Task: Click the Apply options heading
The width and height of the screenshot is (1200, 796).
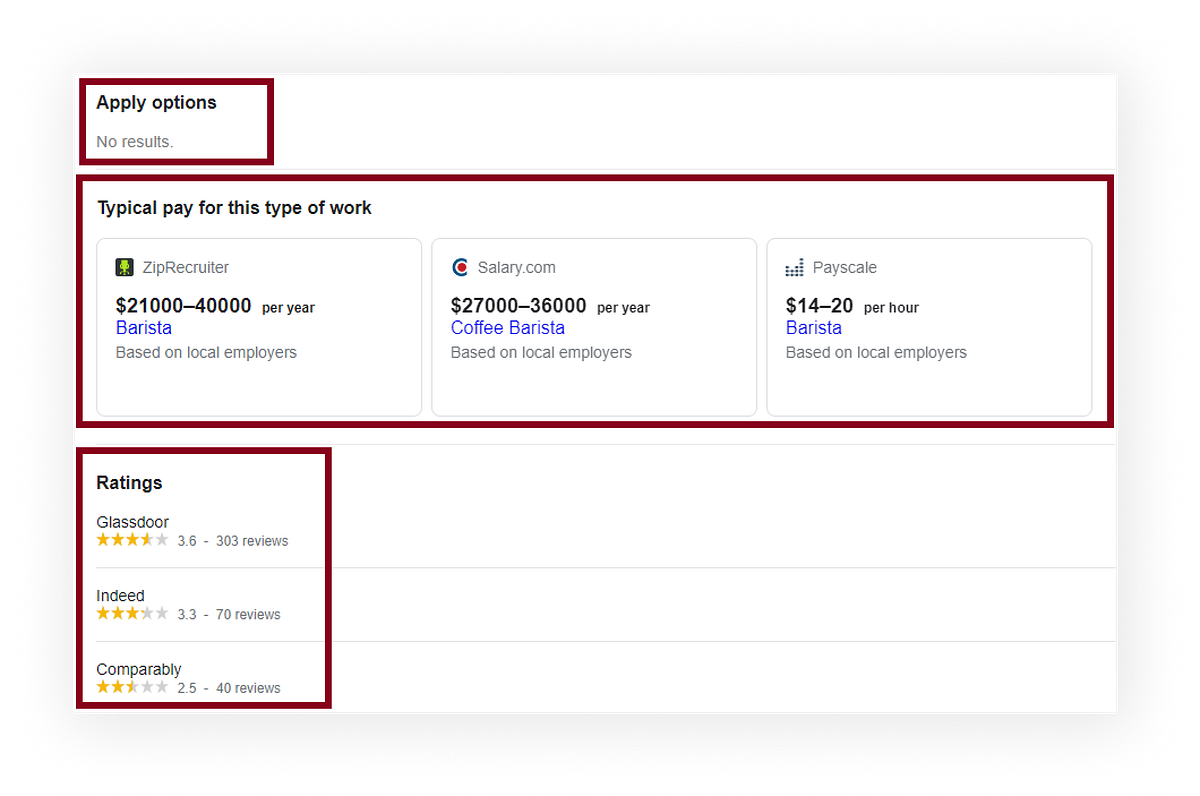Action: [x=155, y=102]
